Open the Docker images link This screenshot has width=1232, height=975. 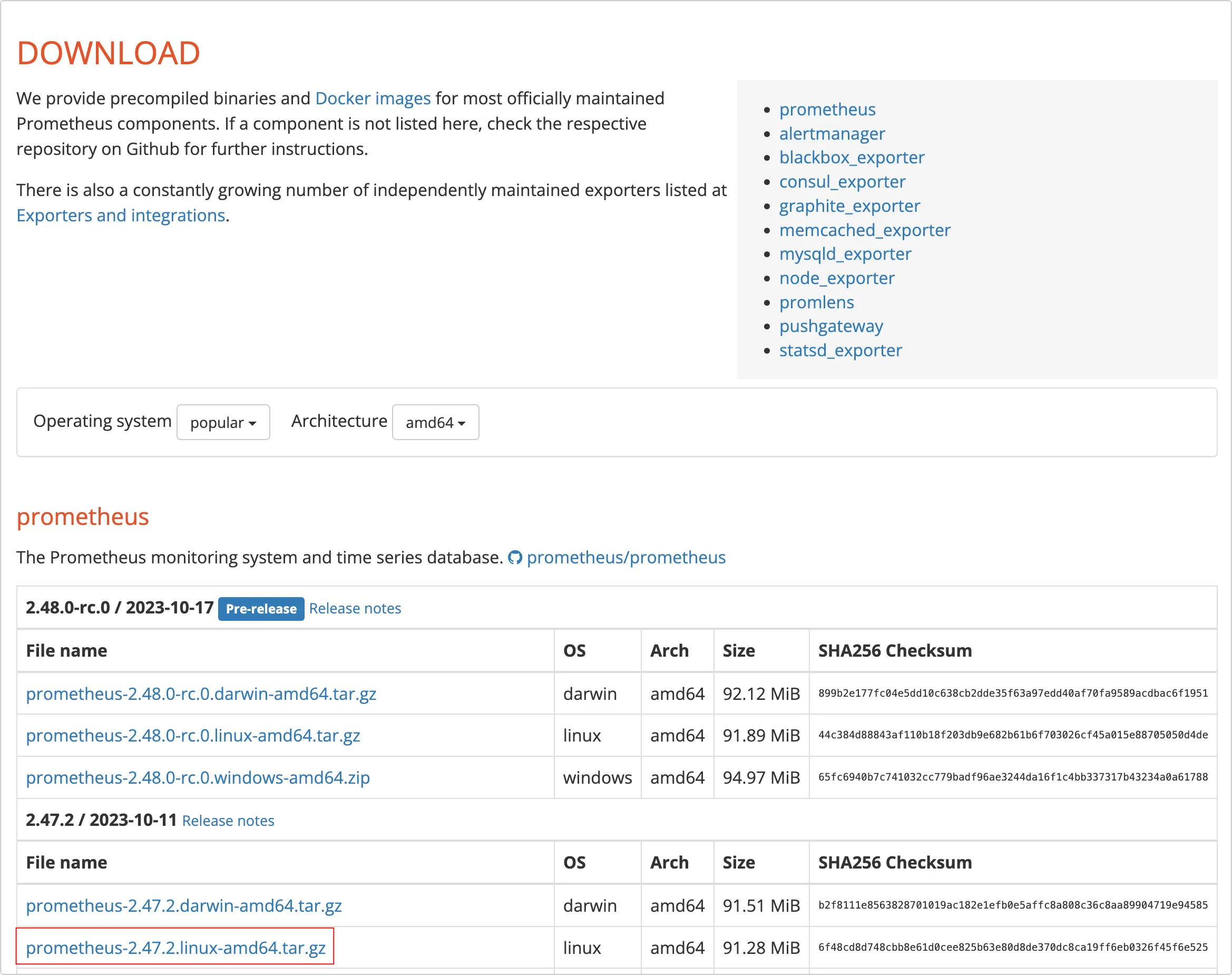(x=373, y=98)
